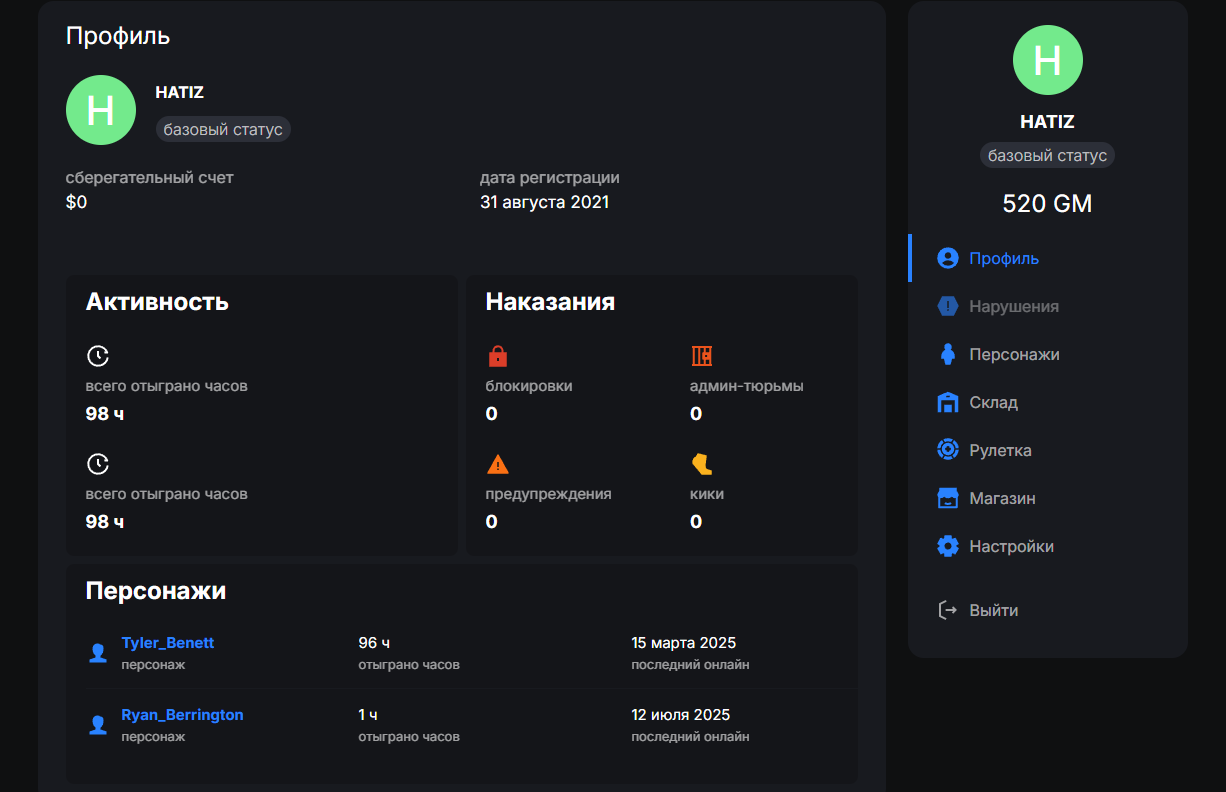Click the админ-тюрьмы jail icon
The width and height of the screenshot is (1226, 792).
pyautogui.click(x=701, y=356)
